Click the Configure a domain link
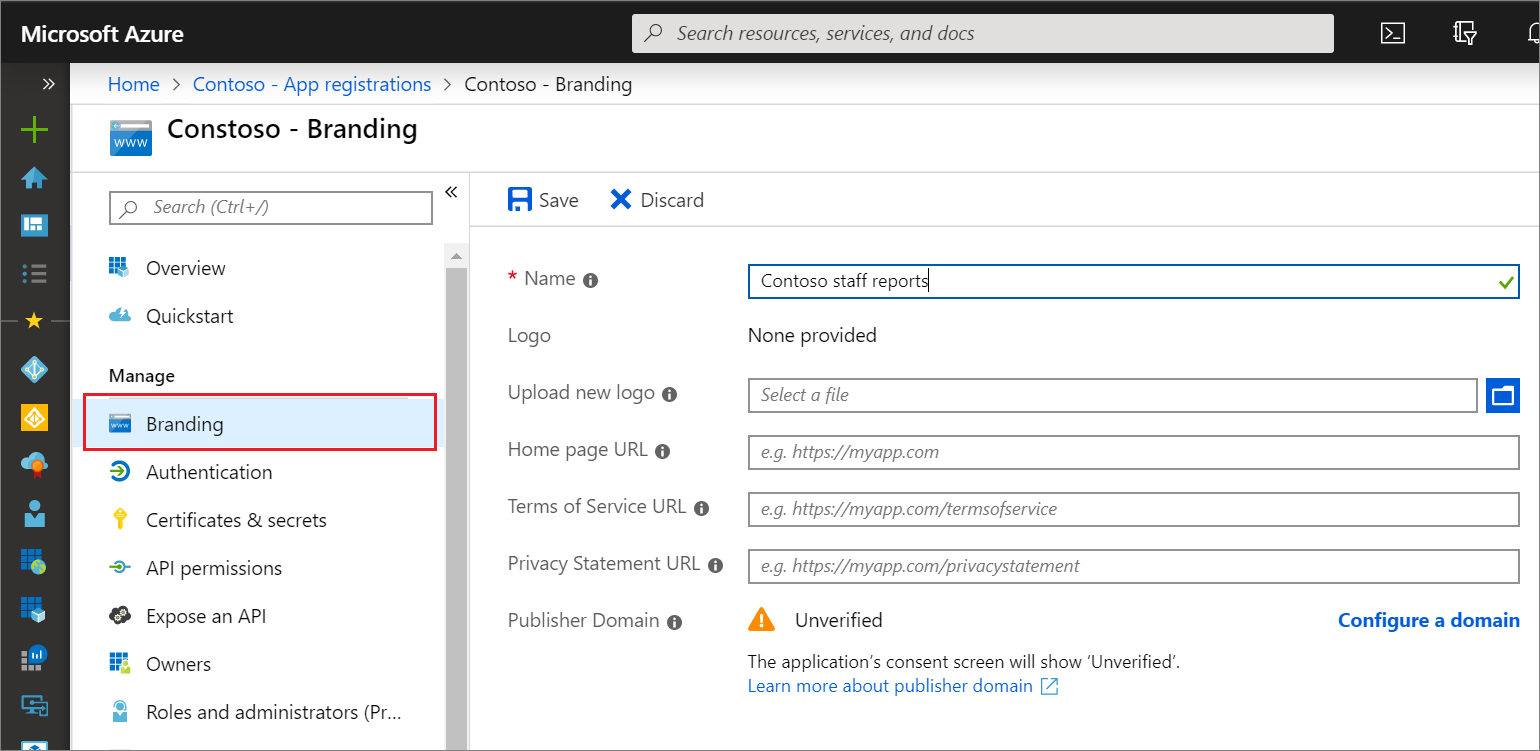1540x751 pixels. coord(1428,620)
